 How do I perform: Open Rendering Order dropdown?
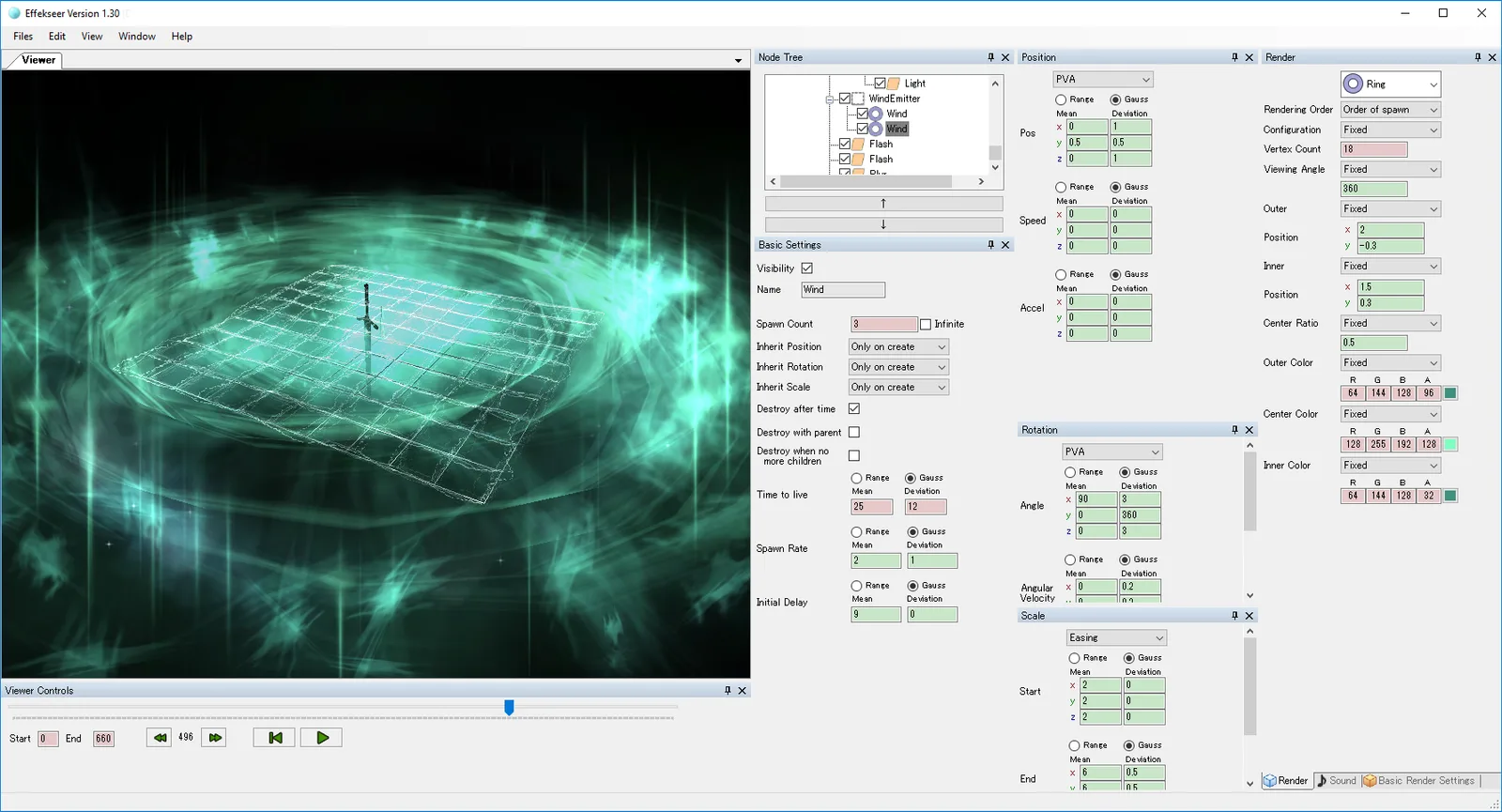point(1390,110)
